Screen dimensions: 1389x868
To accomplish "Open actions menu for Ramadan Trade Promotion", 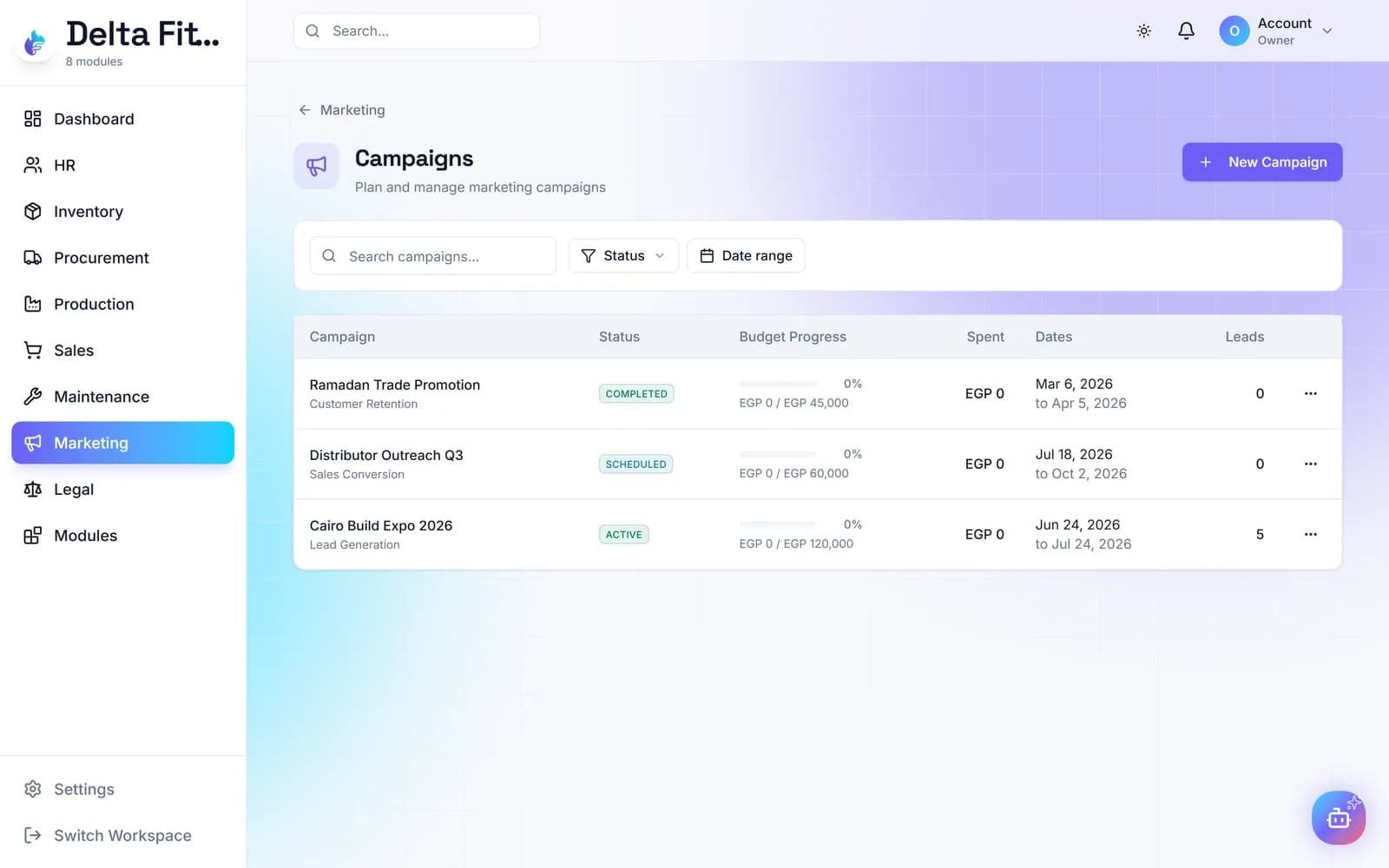I will point(1311,393).
